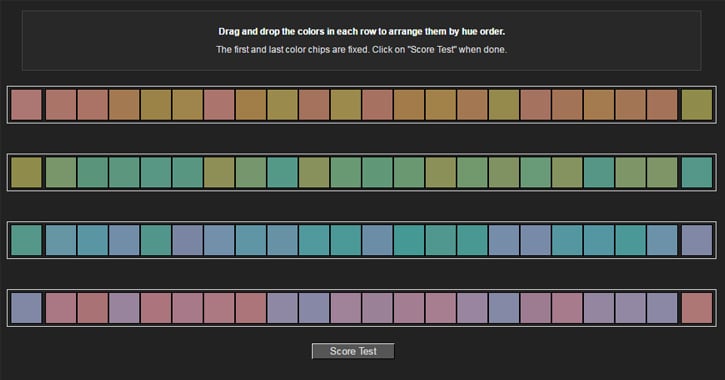Choose the sixteenth chip, blue-periwinkle, in the fourth row

[504, 308]
